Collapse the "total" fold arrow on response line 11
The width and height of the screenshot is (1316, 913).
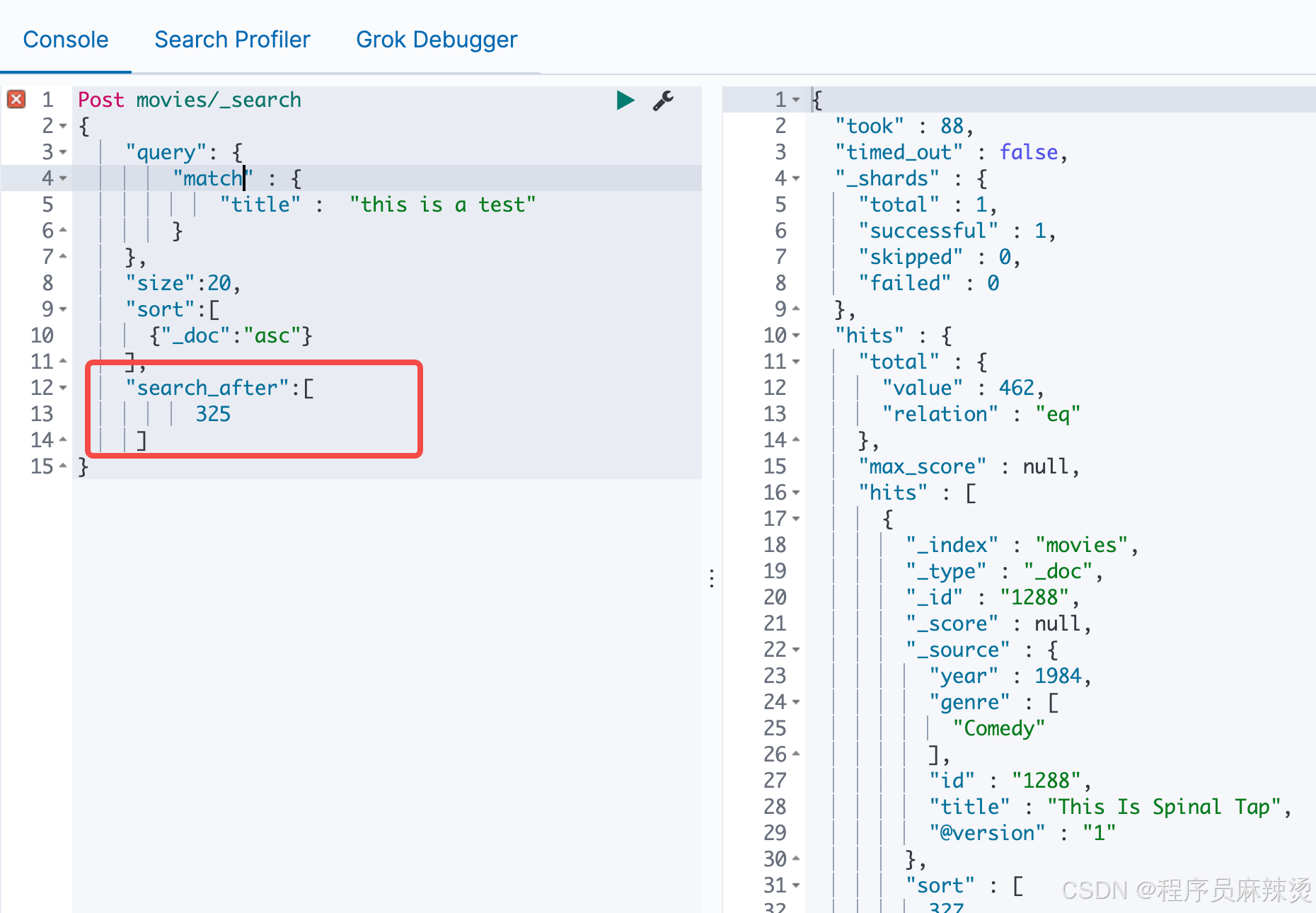click(796, 362)
